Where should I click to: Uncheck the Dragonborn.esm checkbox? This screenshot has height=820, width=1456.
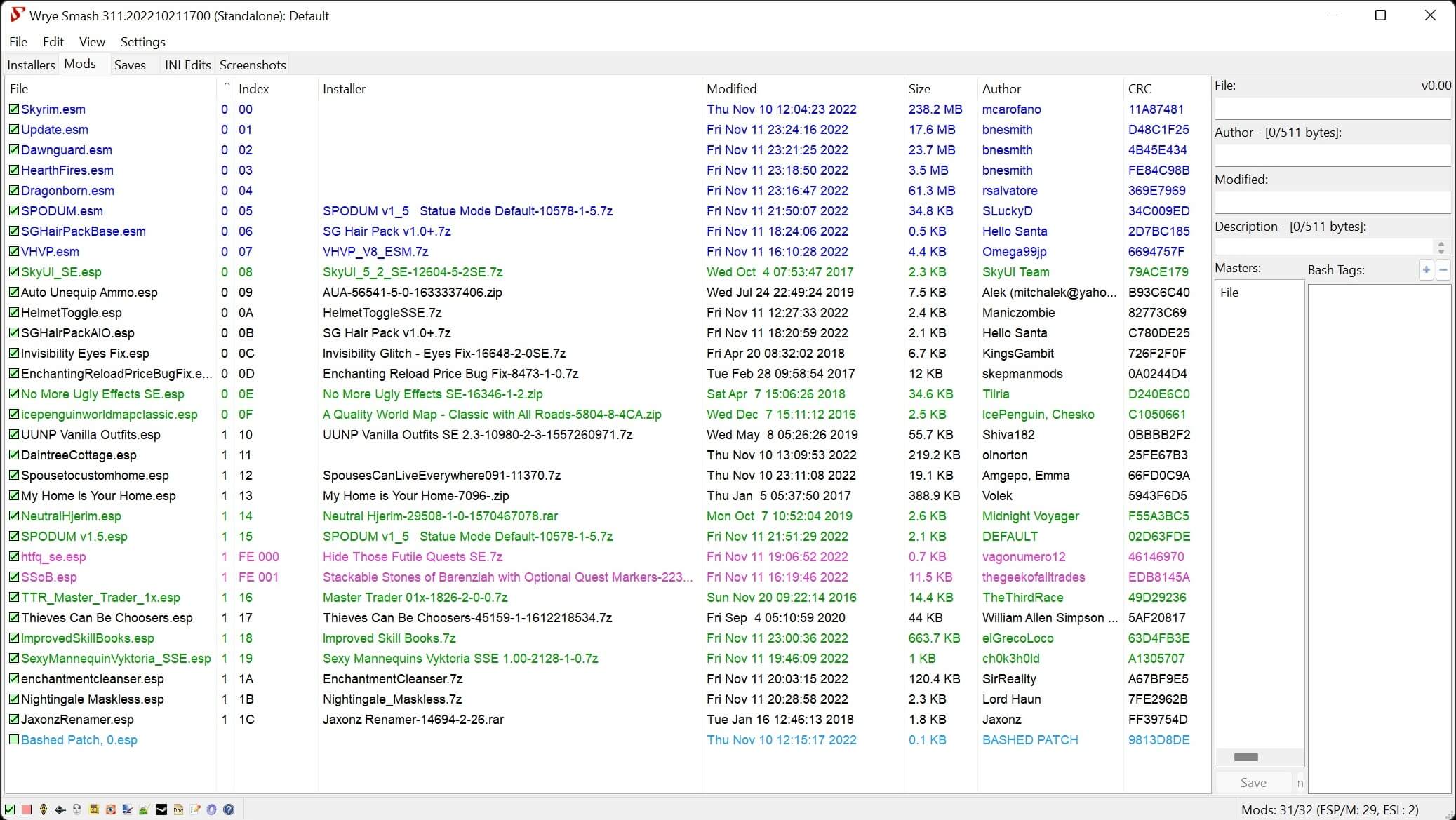click(x=14, y=190)
